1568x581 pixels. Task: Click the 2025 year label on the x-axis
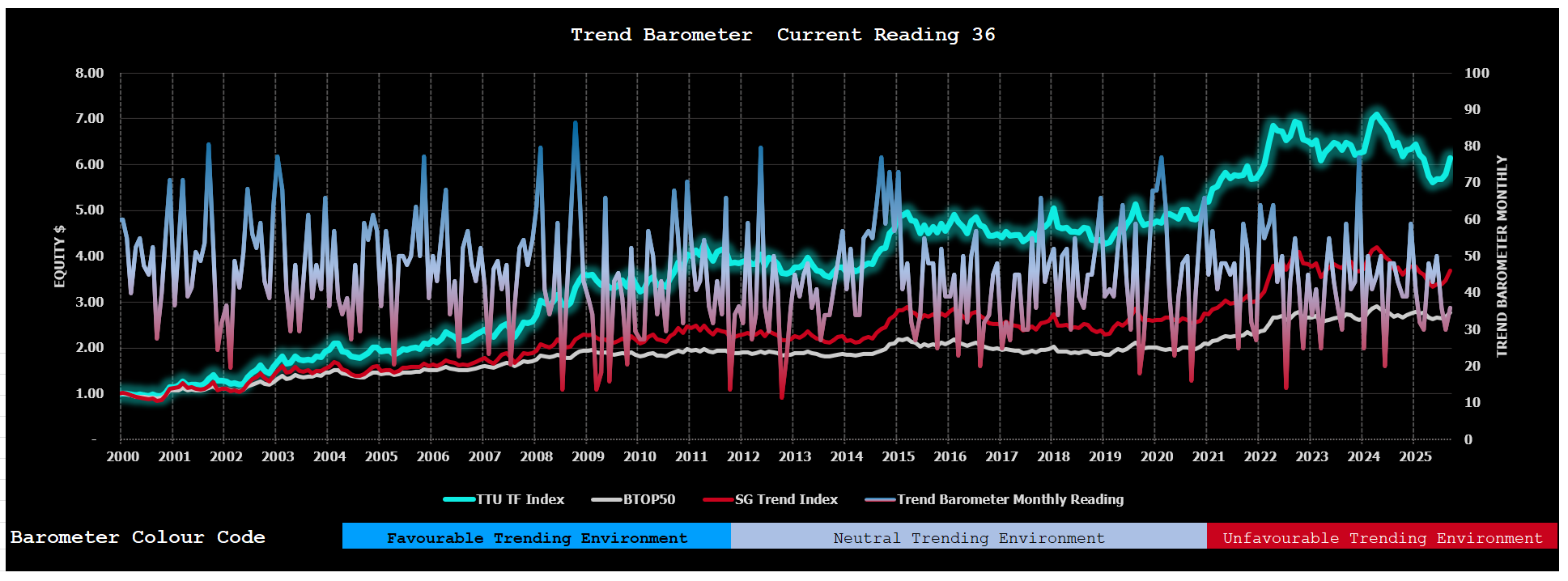(x=1415, y=456)
